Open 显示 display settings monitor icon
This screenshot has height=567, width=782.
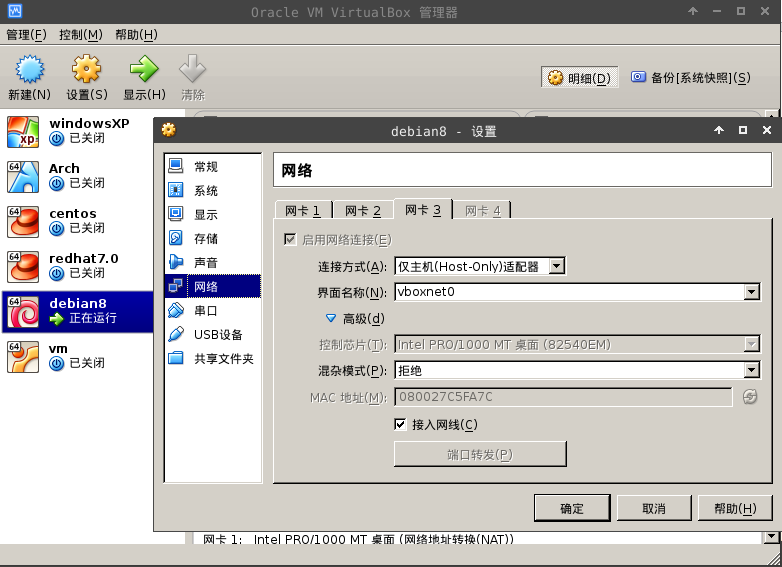[176, 214]
